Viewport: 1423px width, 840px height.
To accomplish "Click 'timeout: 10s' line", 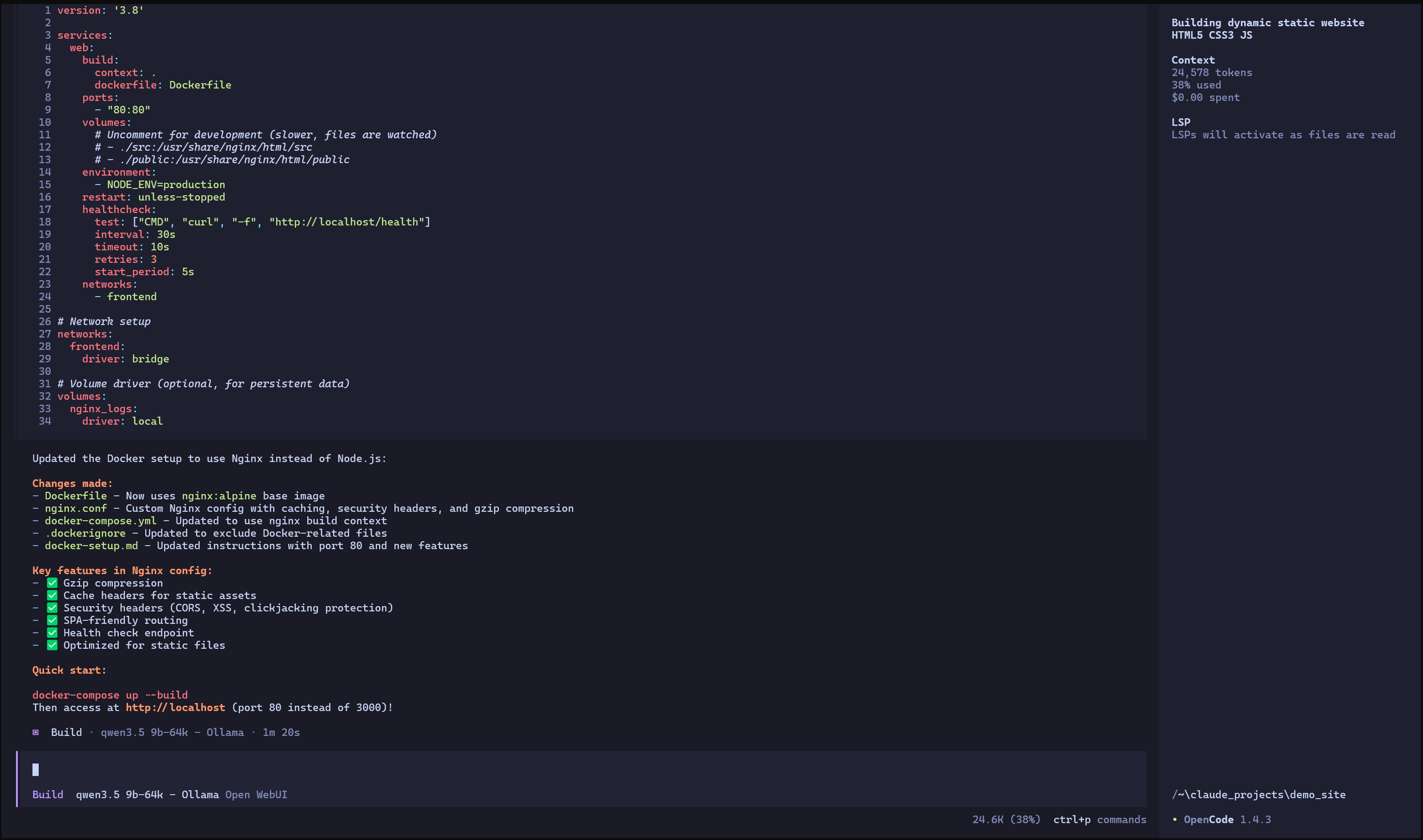I will pyautogui.click(x=132, y=247).
